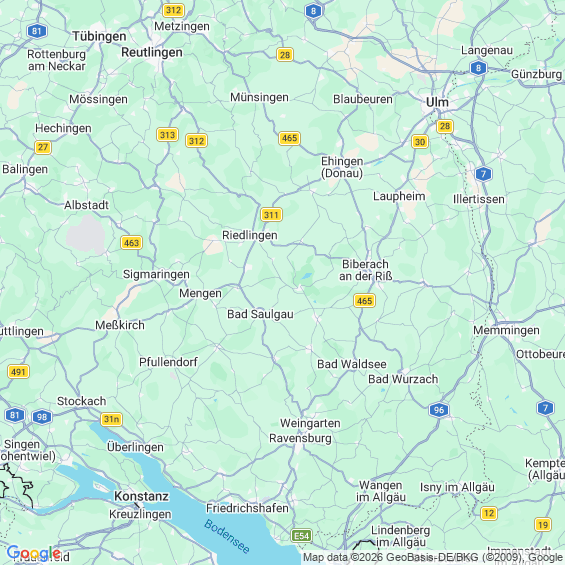Click the Biberach an der Riß label
Viewport: 565px width, 565px height.
click(x=365, y=270)
